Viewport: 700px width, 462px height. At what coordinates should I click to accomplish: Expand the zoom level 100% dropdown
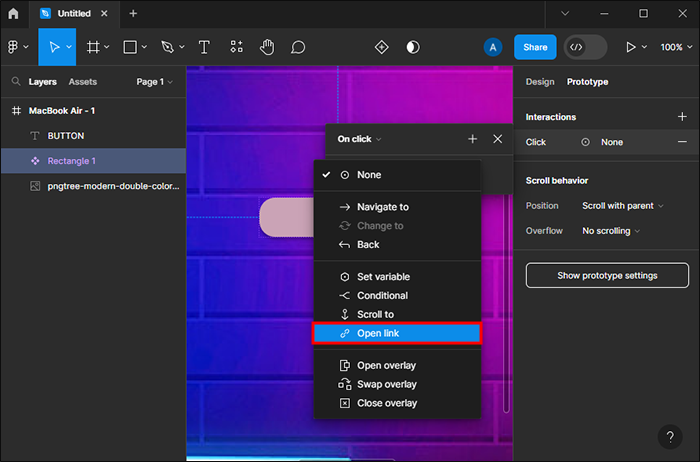tap(675, 47)
